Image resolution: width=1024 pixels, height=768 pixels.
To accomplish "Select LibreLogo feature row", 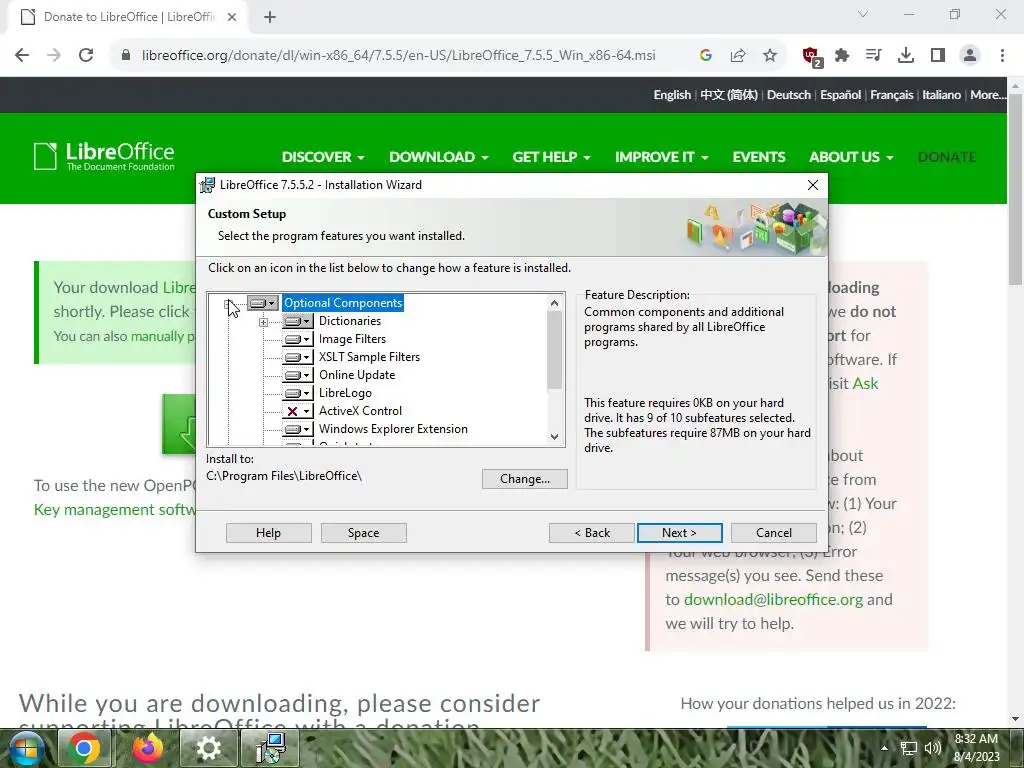I will [x=345, y=393].
